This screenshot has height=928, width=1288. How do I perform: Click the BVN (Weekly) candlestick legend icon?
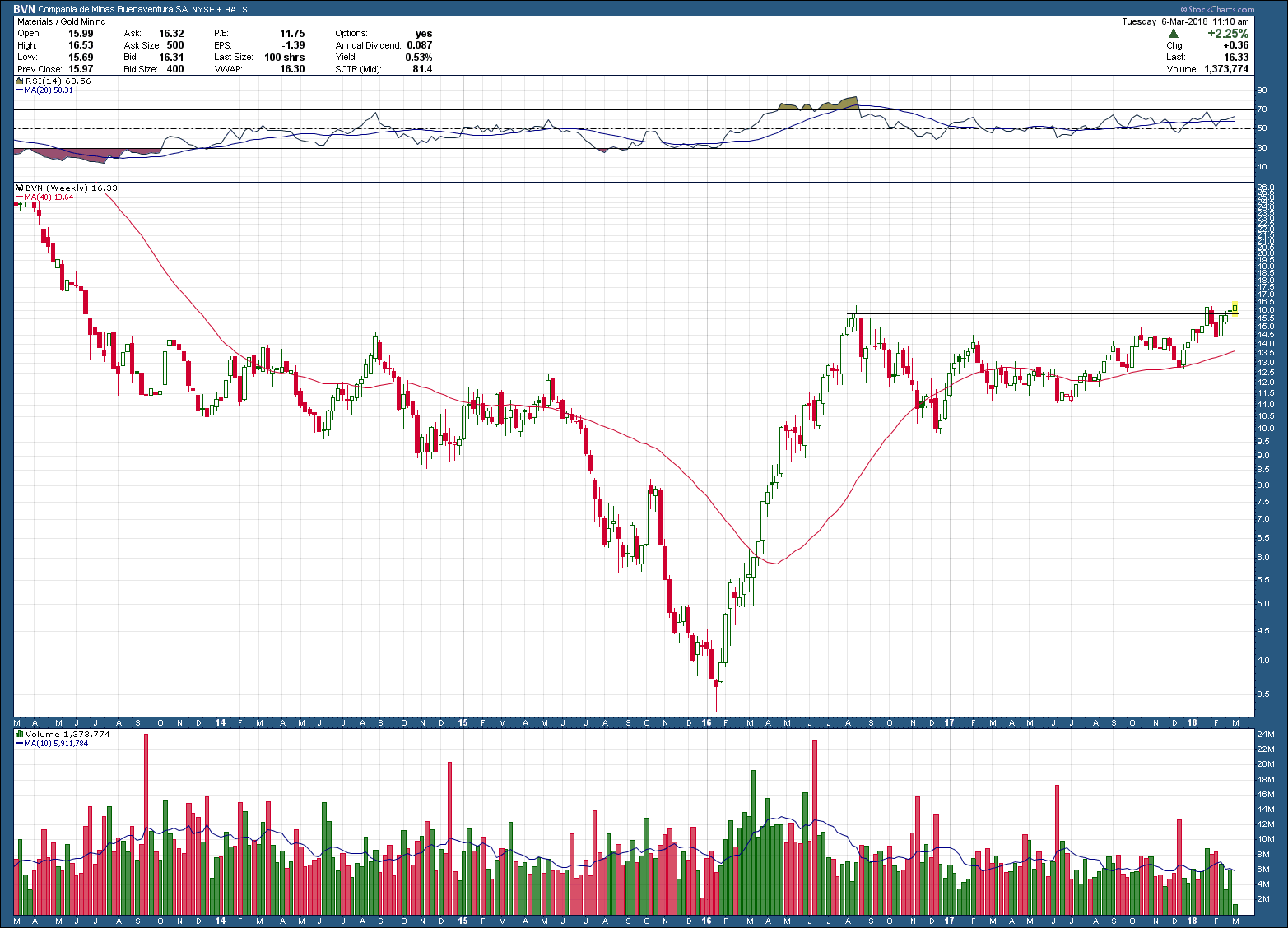20,188
